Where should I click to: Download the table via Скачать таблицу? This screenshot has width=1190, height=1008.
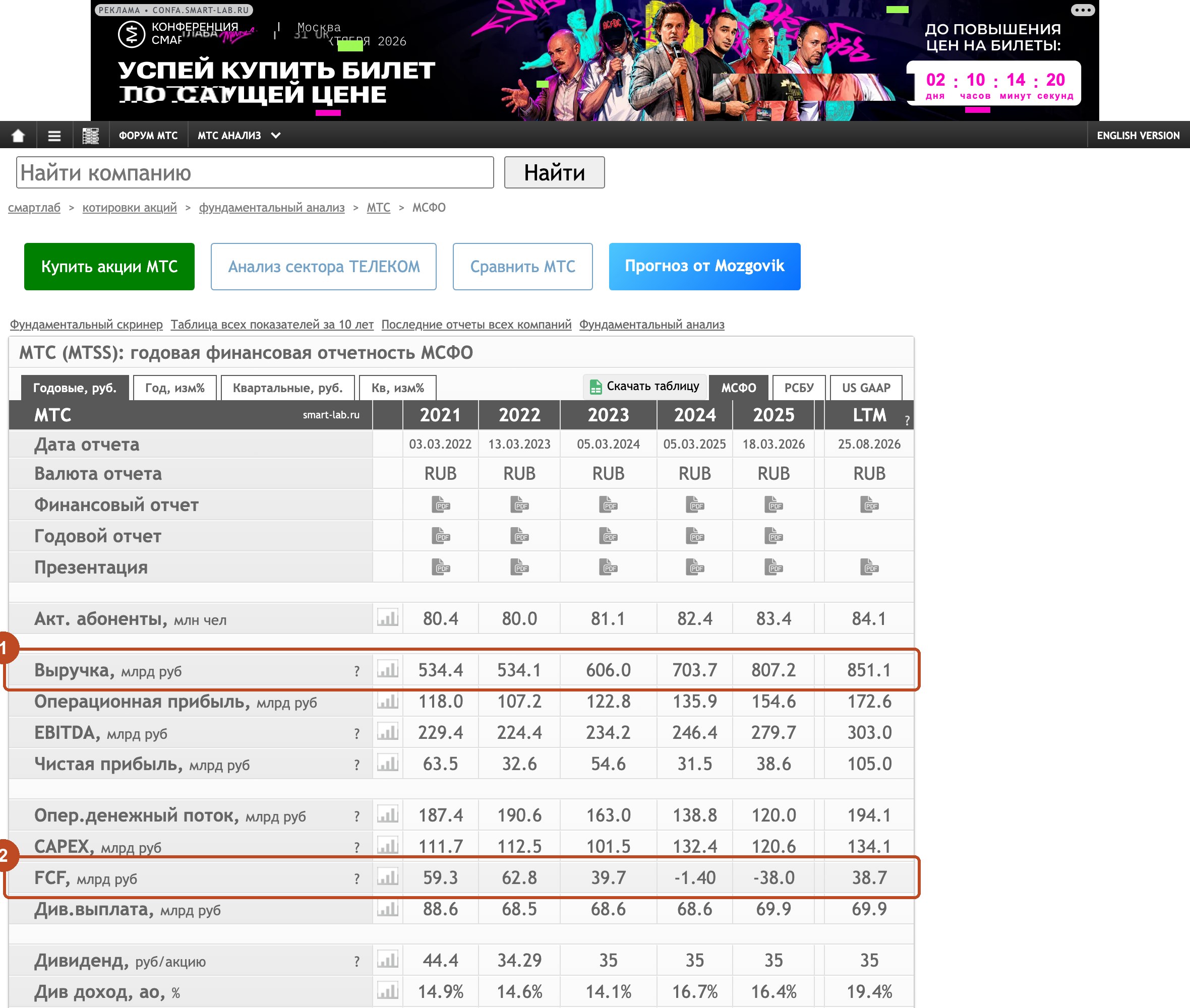[x=644, y=387]
